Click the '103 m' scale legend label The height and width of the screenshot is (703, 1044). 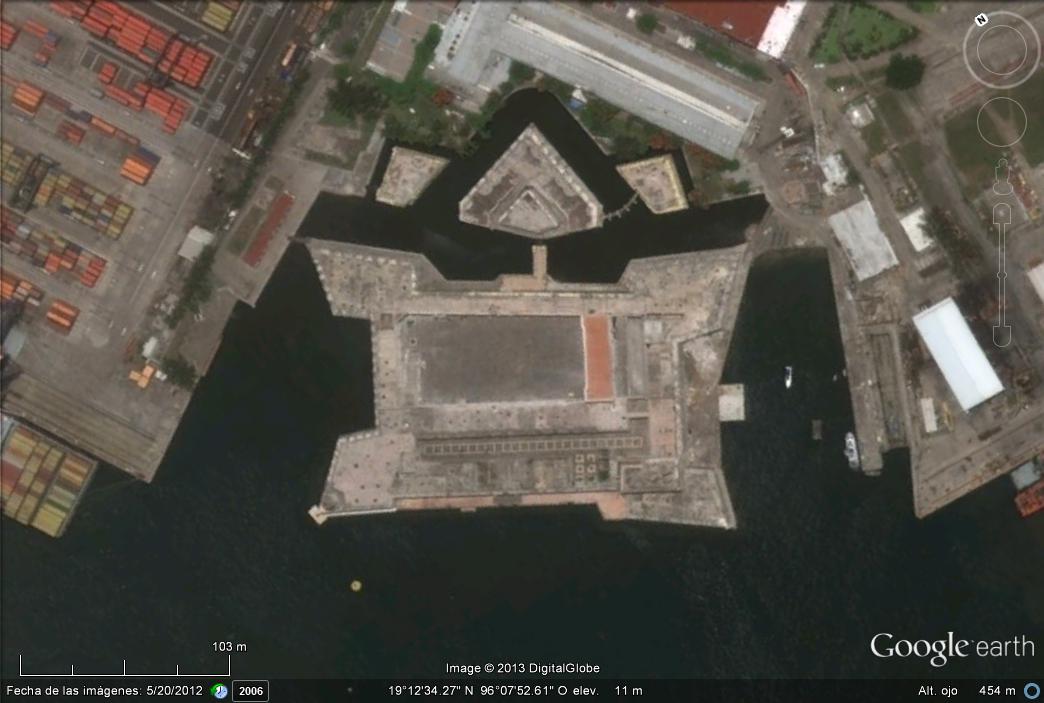tap(229, 646)
